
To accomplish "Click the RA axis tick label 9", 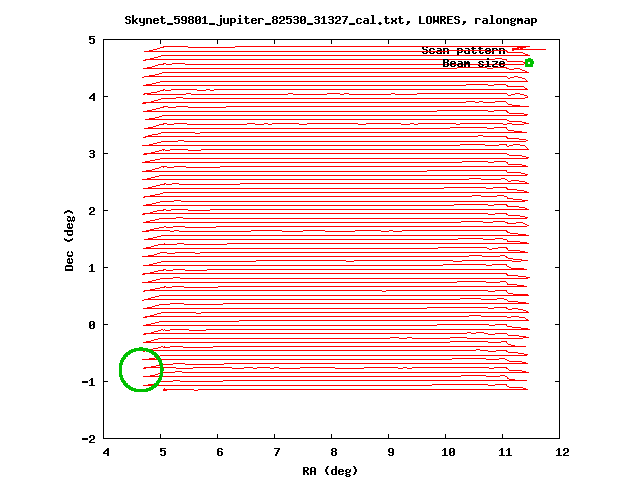I will coord(391,452).
